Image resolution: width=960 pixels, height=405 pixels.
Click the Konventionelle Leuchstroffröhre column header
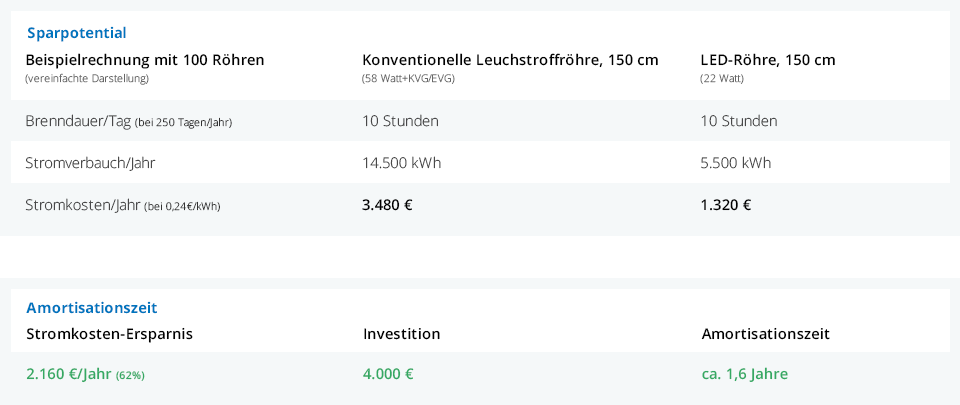pyautogui.click(x=511, y=60)
